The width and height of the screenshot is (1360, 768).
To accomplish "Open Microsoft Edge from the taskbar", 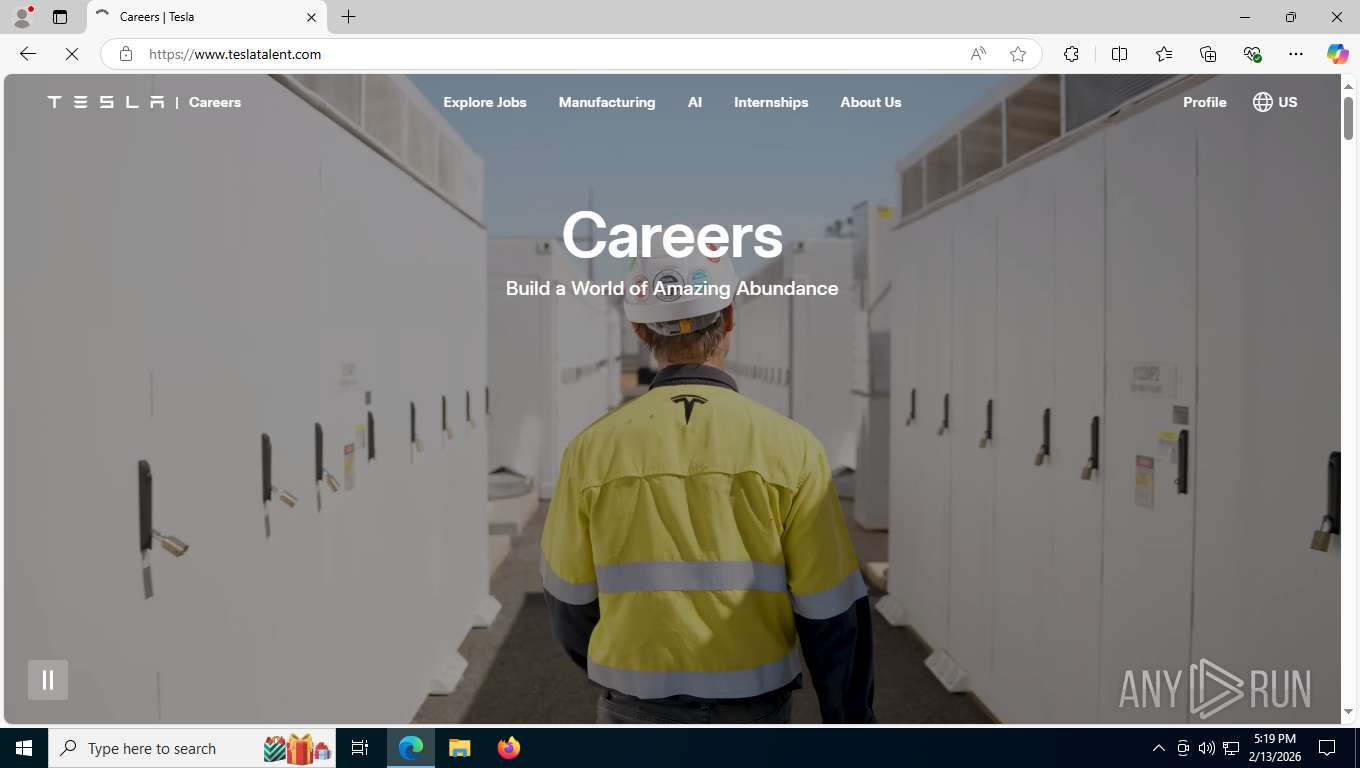I will tap(411, 748).
